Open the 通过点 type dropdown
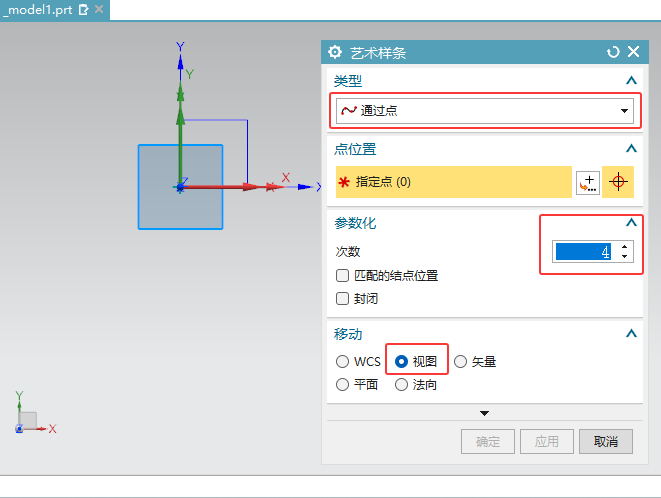This screenshot has width=661, height=498. (485, 111)
